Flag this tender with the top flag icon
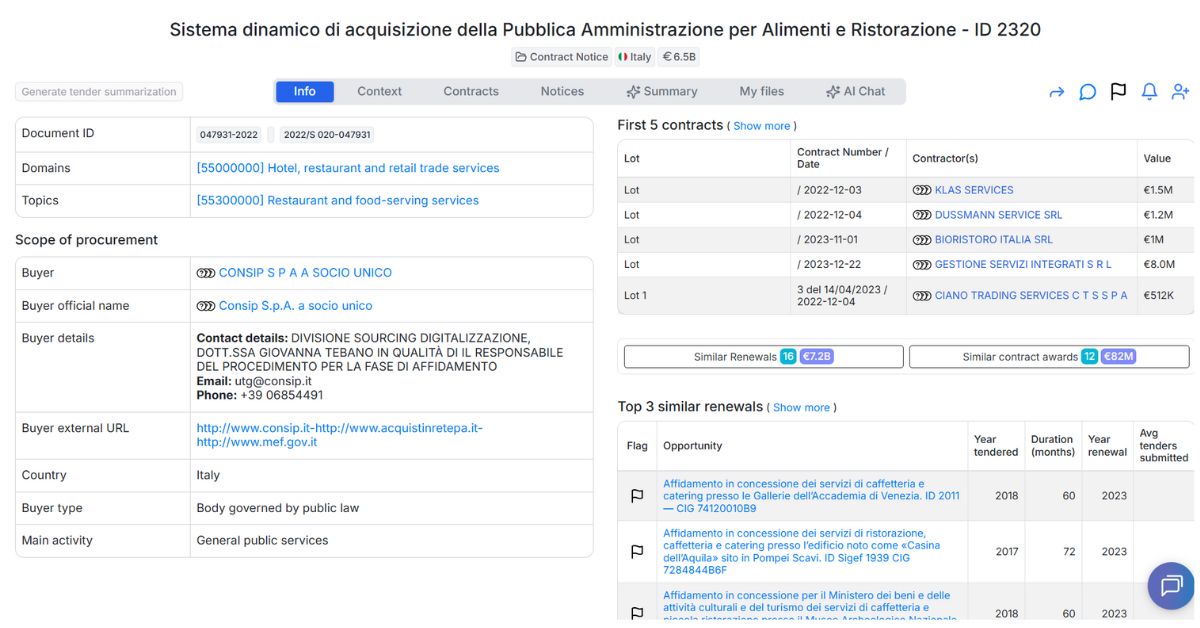This screenshot has width=1200, height=628. [1118, 92]
